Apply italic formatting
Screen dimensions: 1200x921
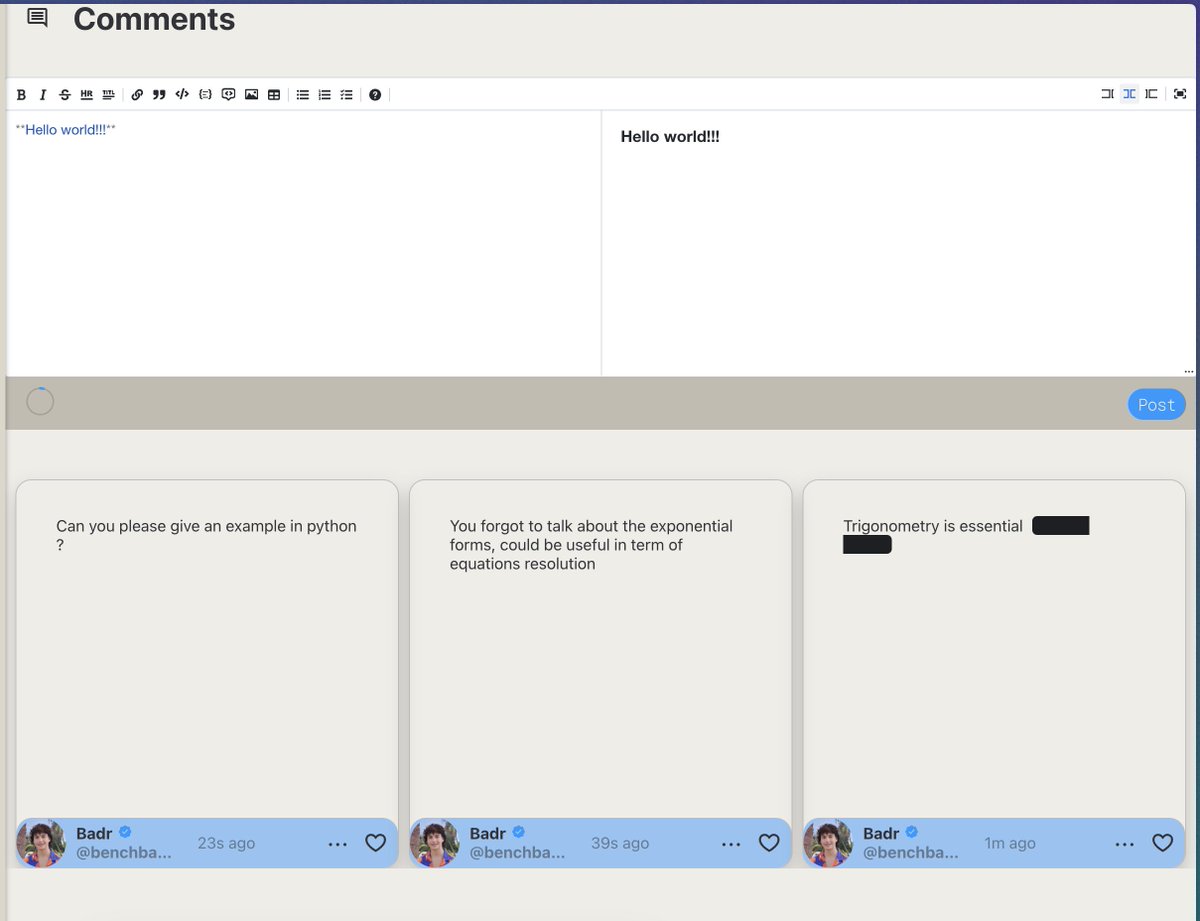pos(43,94)
